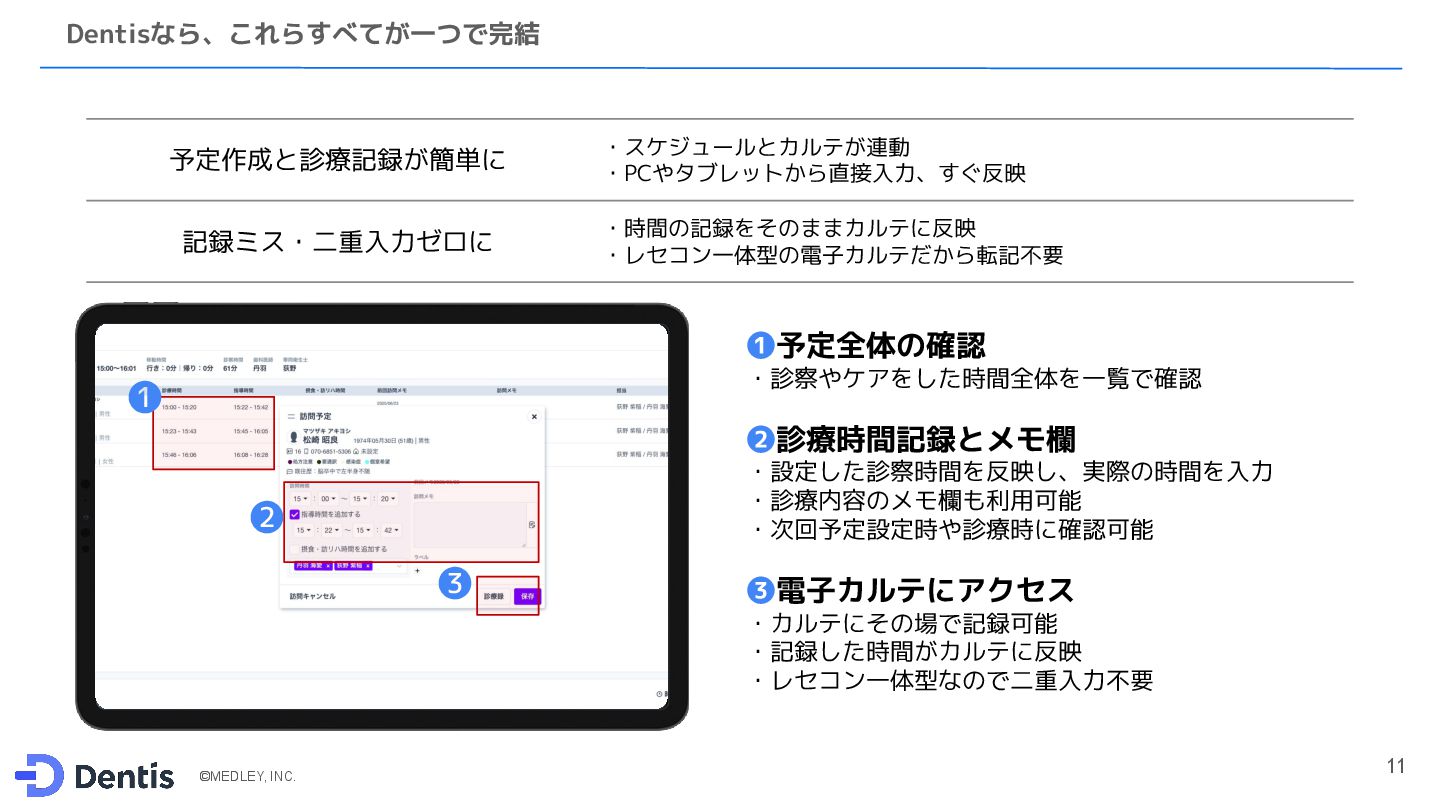
Task: Click the copy icon beside the 訪問メモ box
Action: pos(532,525)
